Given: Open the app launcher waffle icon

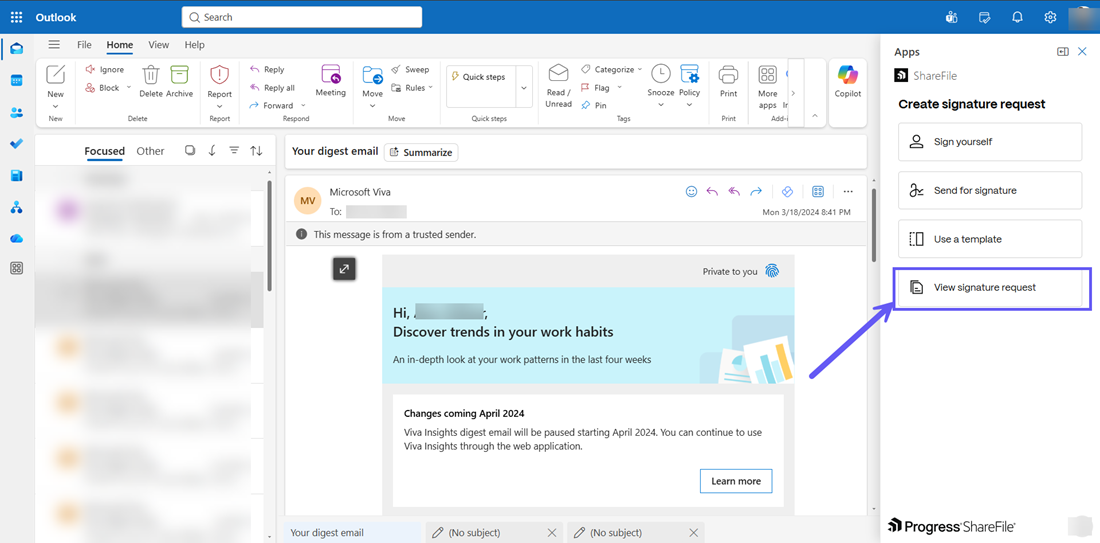Looking at the screenshot, I should tap(16, 17).
